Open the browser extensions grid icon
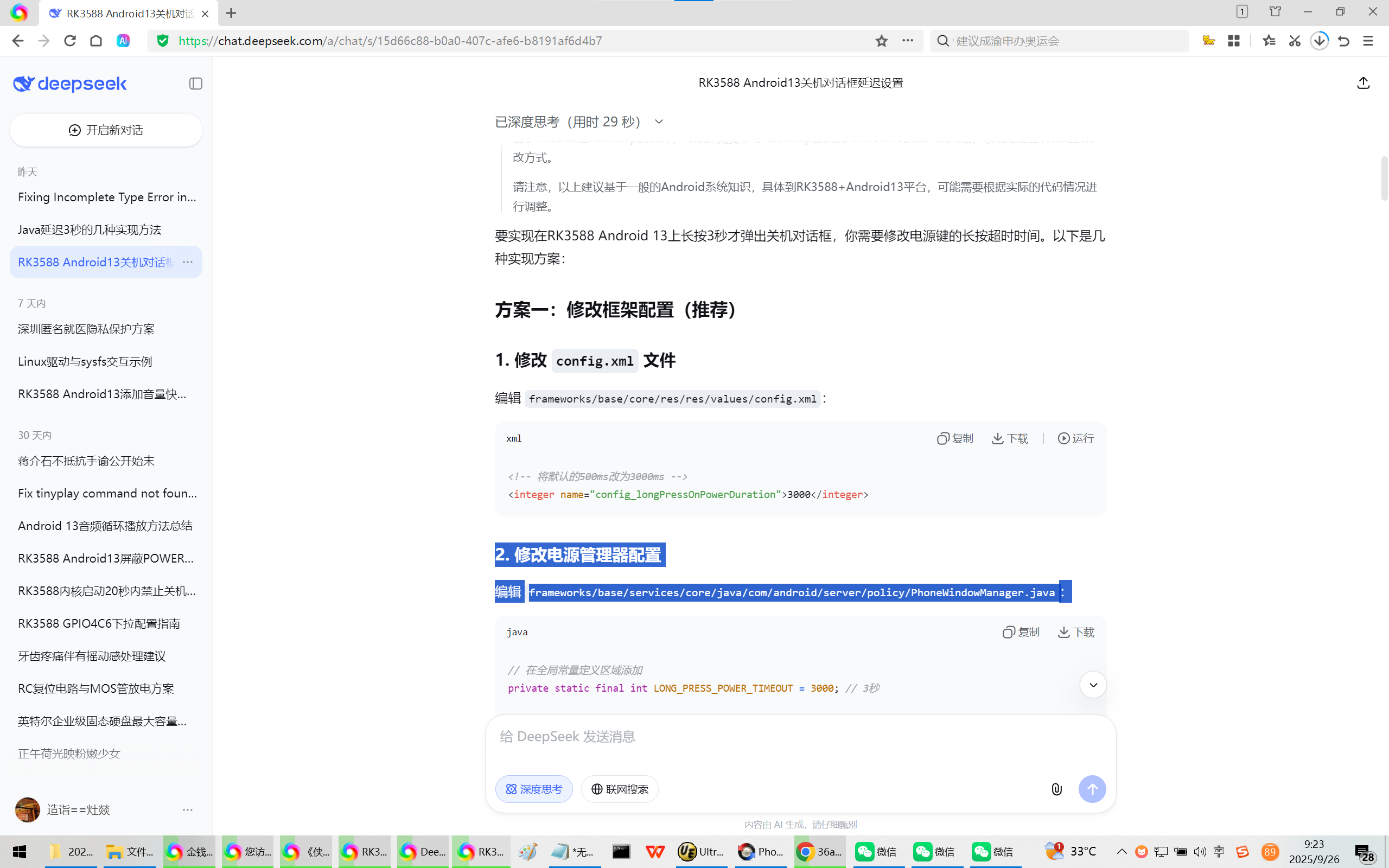The height and width of the screenshot is (868, 1389). (1233, 41)
